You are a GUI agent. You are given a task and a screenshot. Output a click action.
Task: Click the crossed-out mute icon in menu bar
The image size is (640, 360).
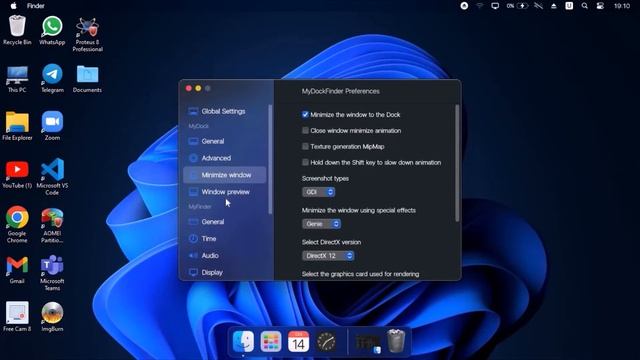pos(538,6)
